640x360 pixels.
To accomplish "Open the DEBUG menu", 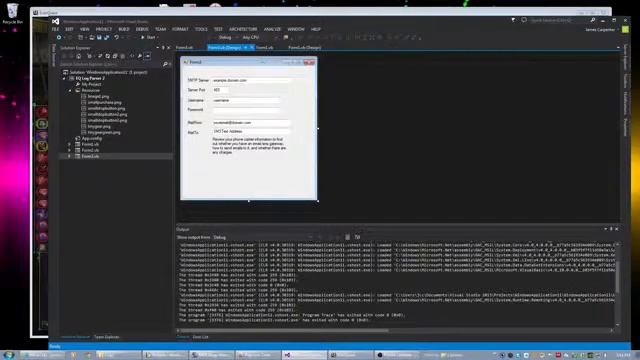I will 142,29.
